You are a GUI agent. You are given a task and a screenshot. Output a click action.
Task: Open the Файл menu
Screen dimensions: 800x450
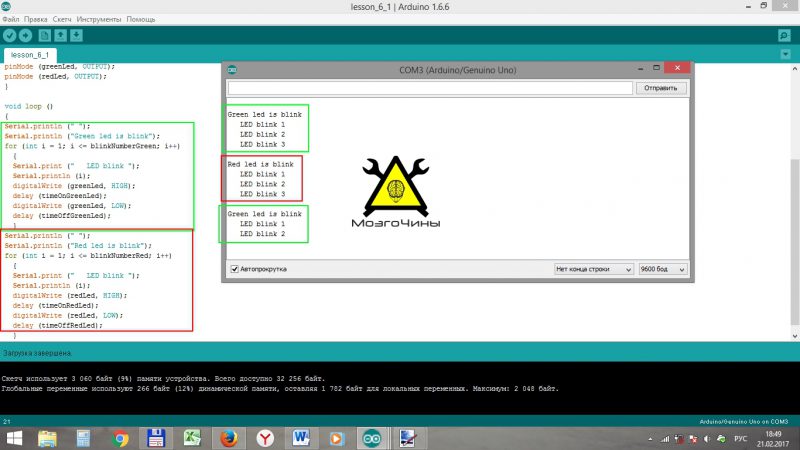tap(11, 19)
